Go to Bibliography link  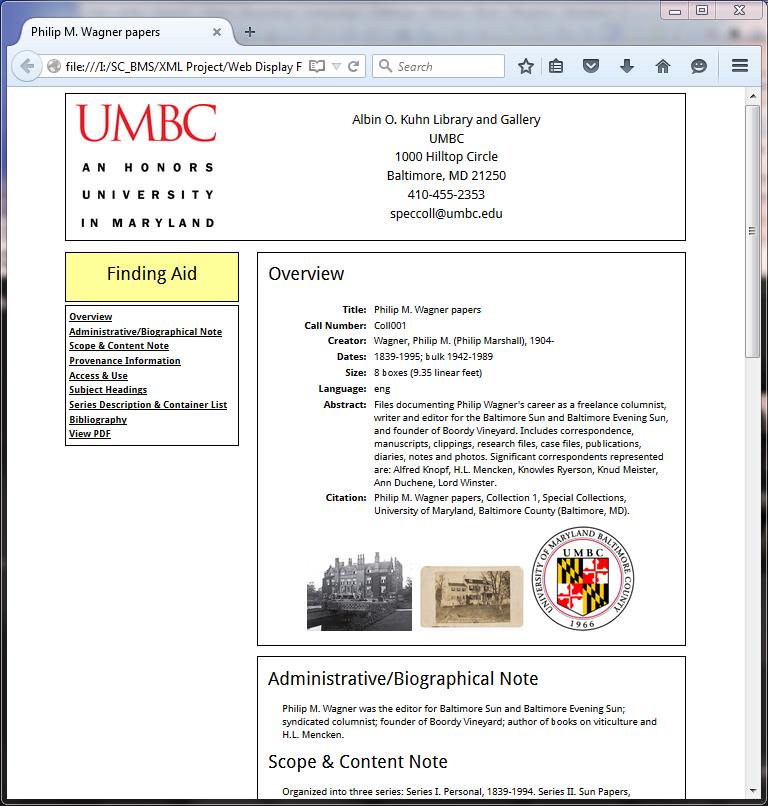pos(98,419)
